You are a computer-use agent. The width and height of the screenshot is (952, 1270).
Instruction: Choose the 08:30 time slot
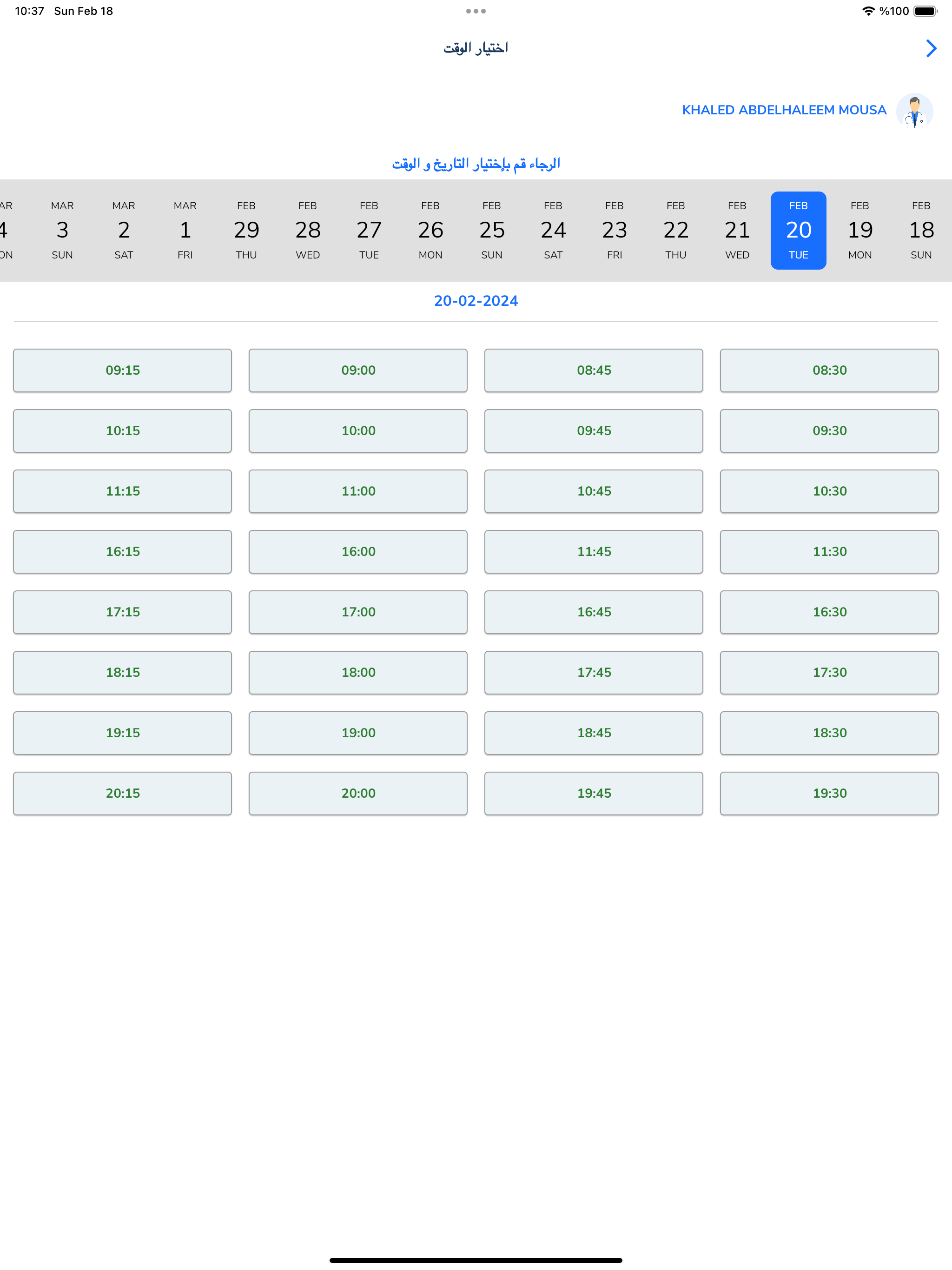[x=829, y=370]
